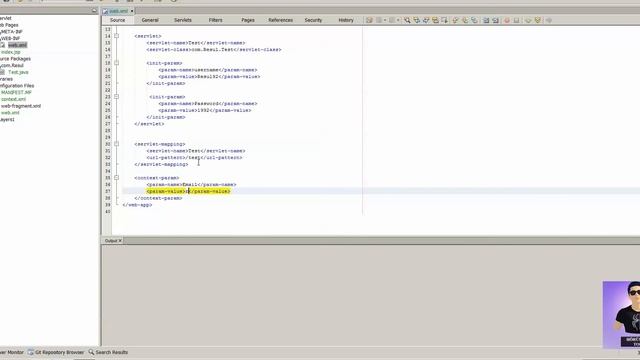Collapse the init-param fold on line 23
This screenshot has height=360, width=640.
point(116,97)
